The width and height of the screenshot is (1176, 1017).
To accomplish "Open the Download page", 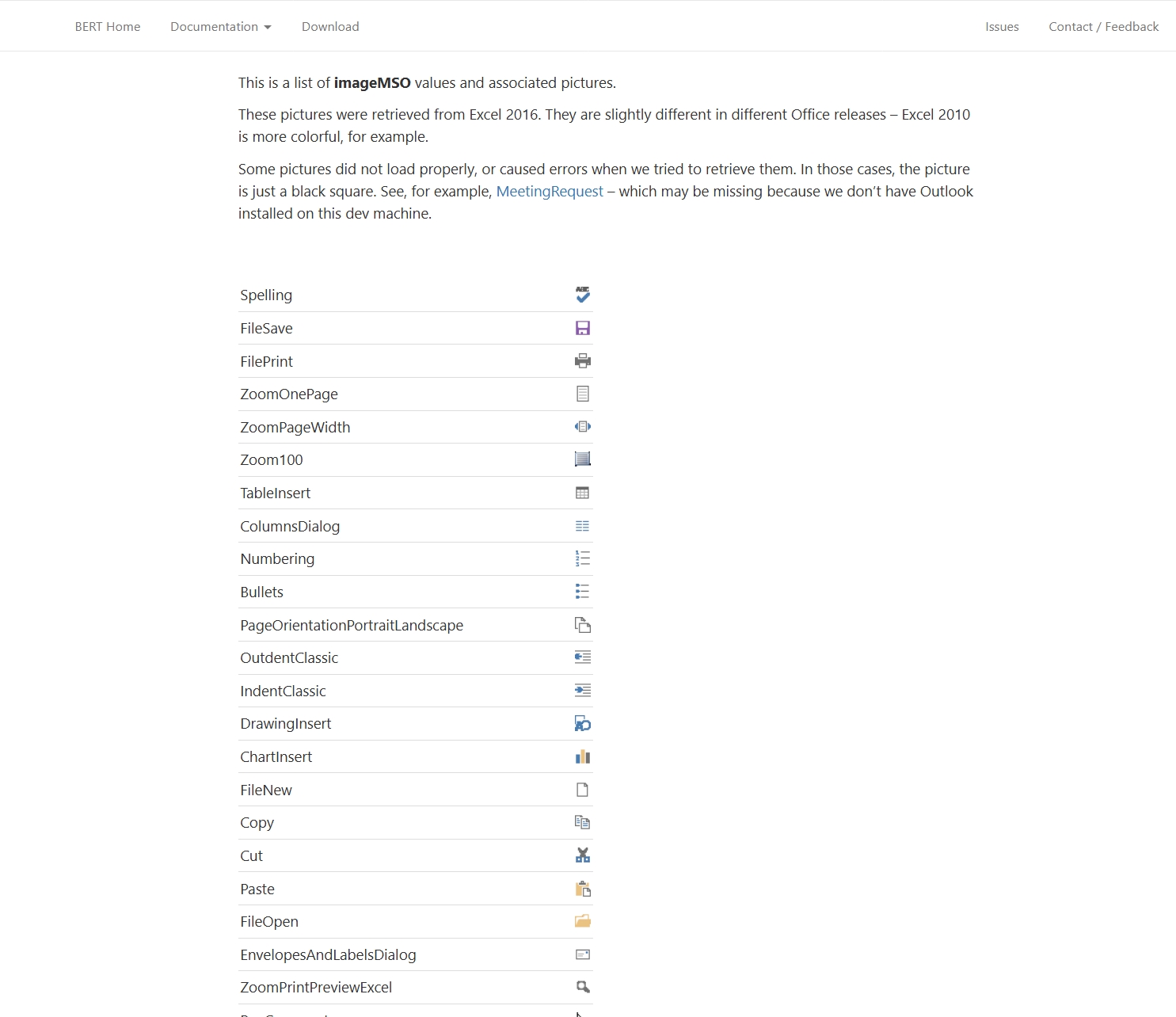I will pos(330,27).
